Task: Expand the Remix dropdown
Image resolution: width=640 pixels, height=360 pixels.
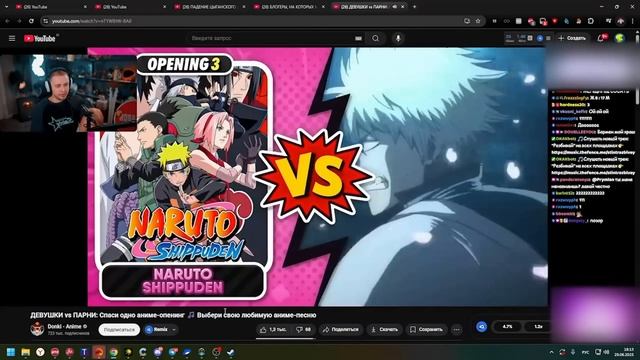Action: pos(174,329)
